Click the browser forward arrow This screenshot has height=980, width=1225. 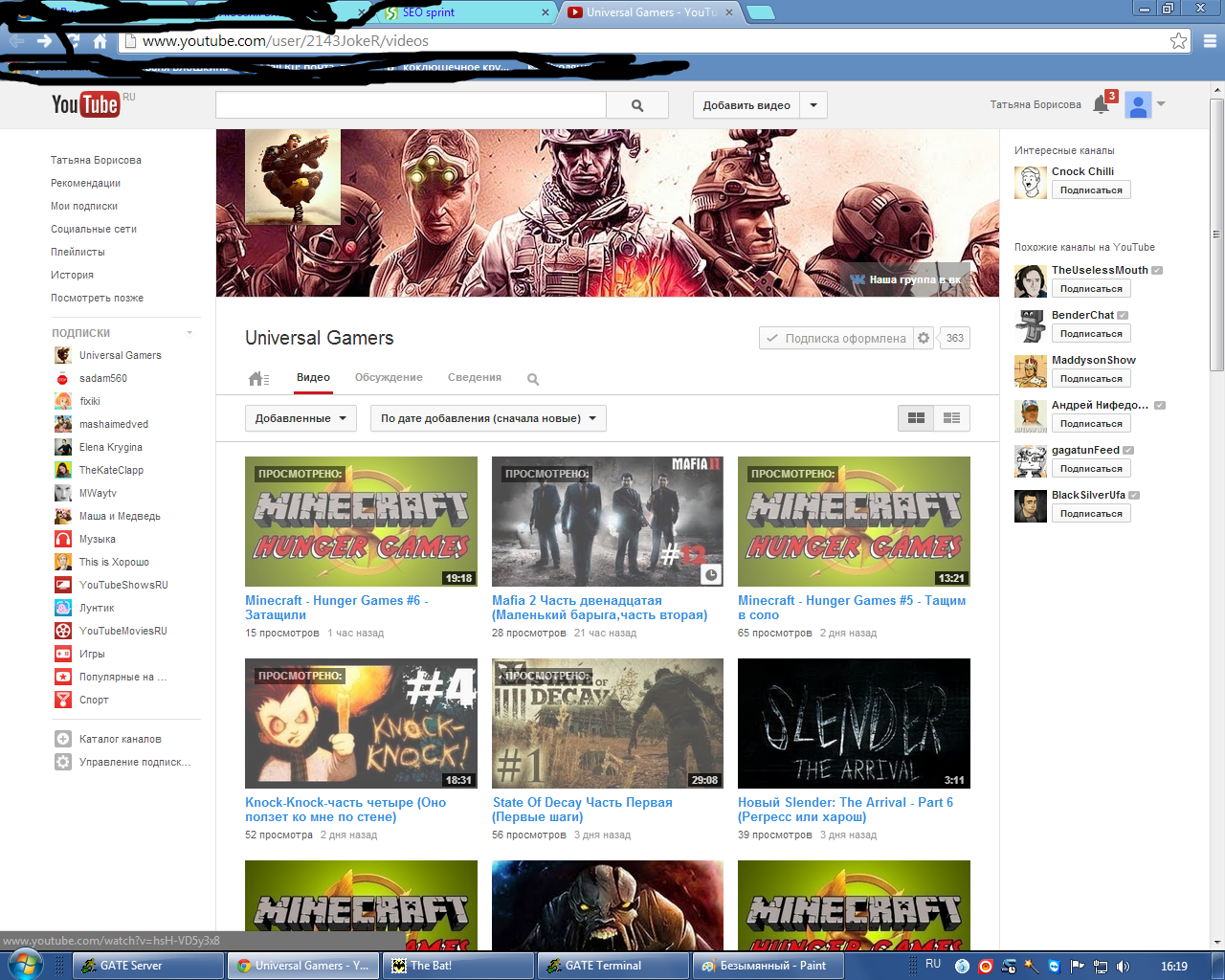pos(44,41)
